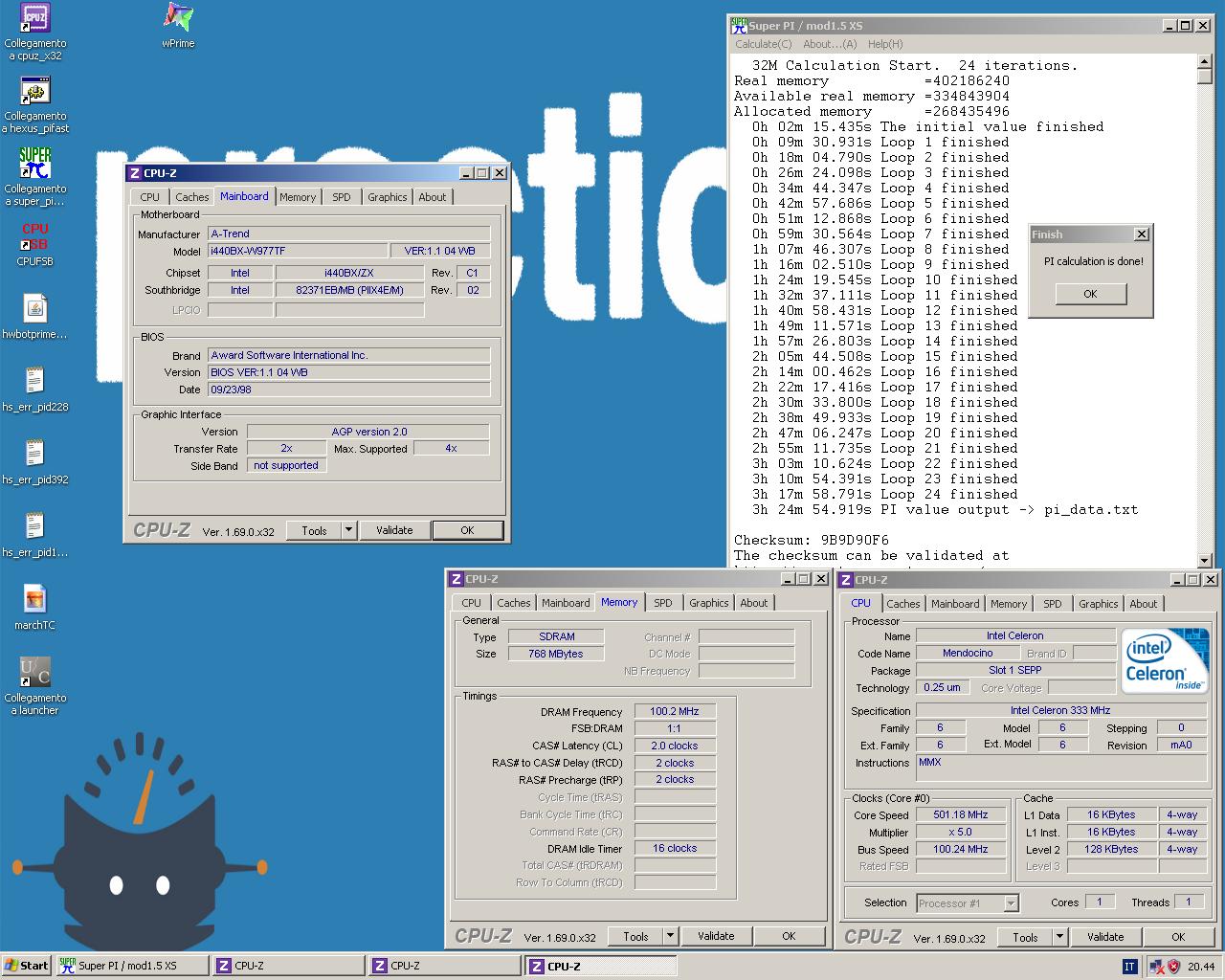
Task: Click the second CPU-Z taskbar button
Action: pos(444,966)
